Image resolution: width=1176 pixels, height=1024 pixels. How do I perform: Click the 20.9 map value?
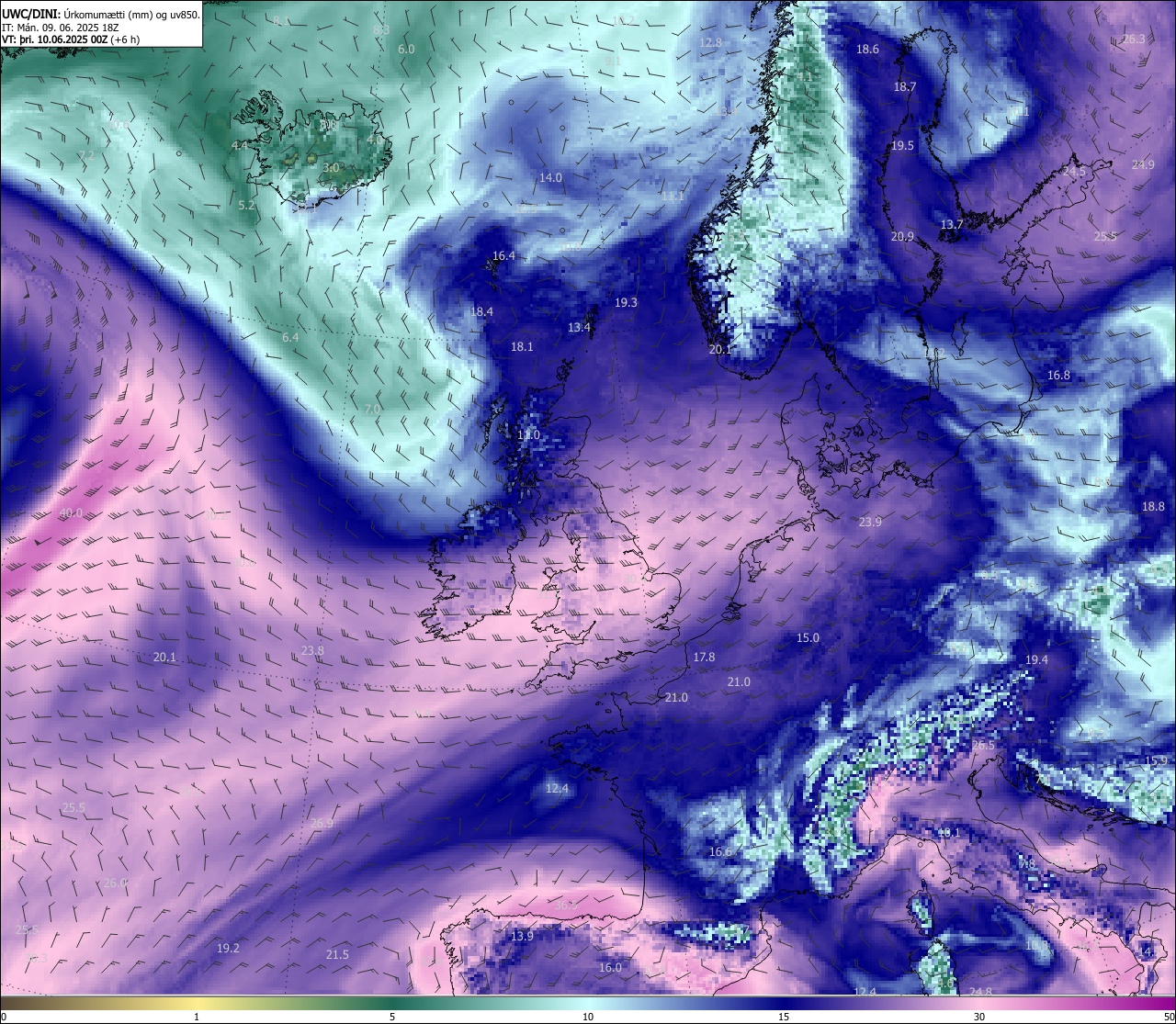click(x=902, y=237)
